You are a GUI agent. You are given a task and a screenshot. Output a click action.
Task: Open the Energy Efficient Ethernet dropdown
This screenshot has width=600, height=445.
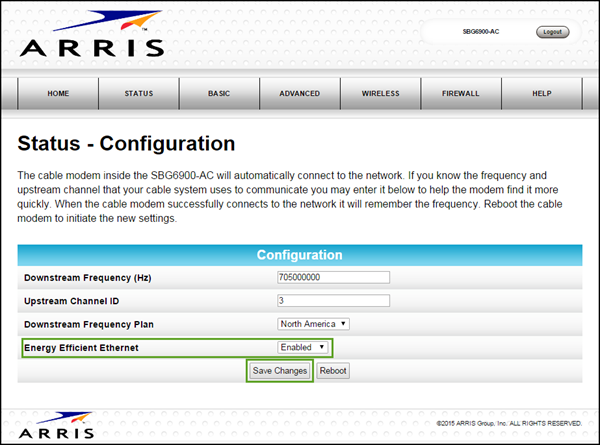coord(303,347)
